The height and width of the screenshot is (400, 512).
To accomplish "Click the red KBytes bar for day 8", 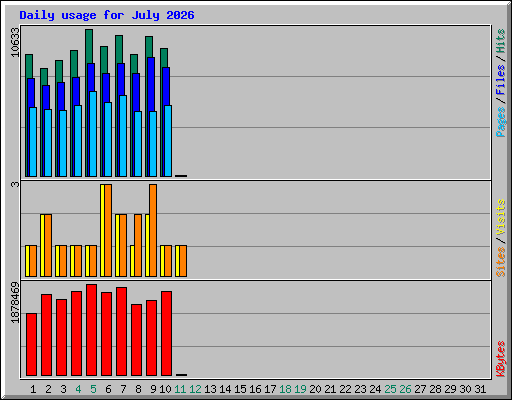I will (x=136, y=340).
